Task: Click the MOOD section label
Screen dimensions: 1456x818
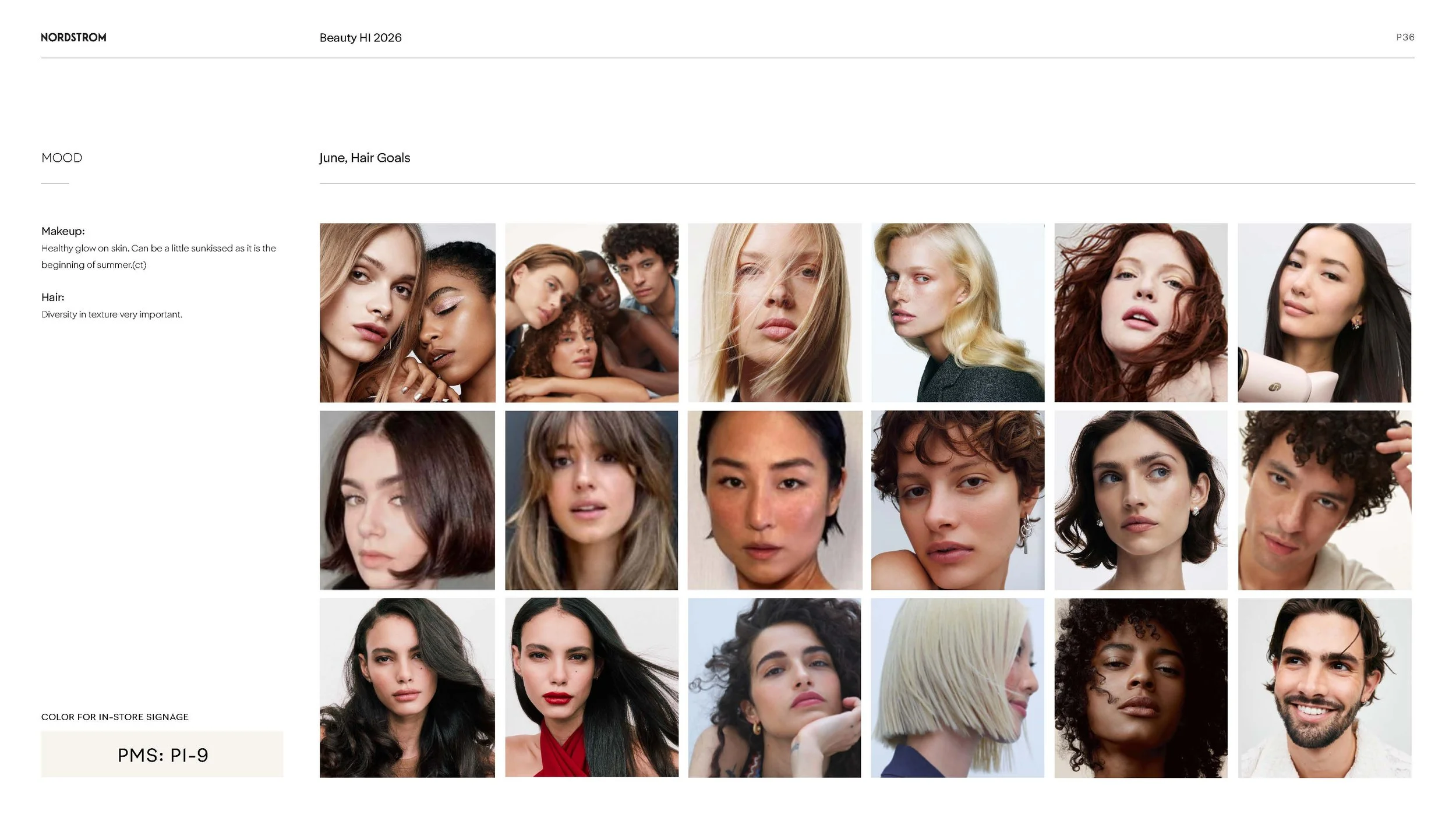Action: (62, 158)
